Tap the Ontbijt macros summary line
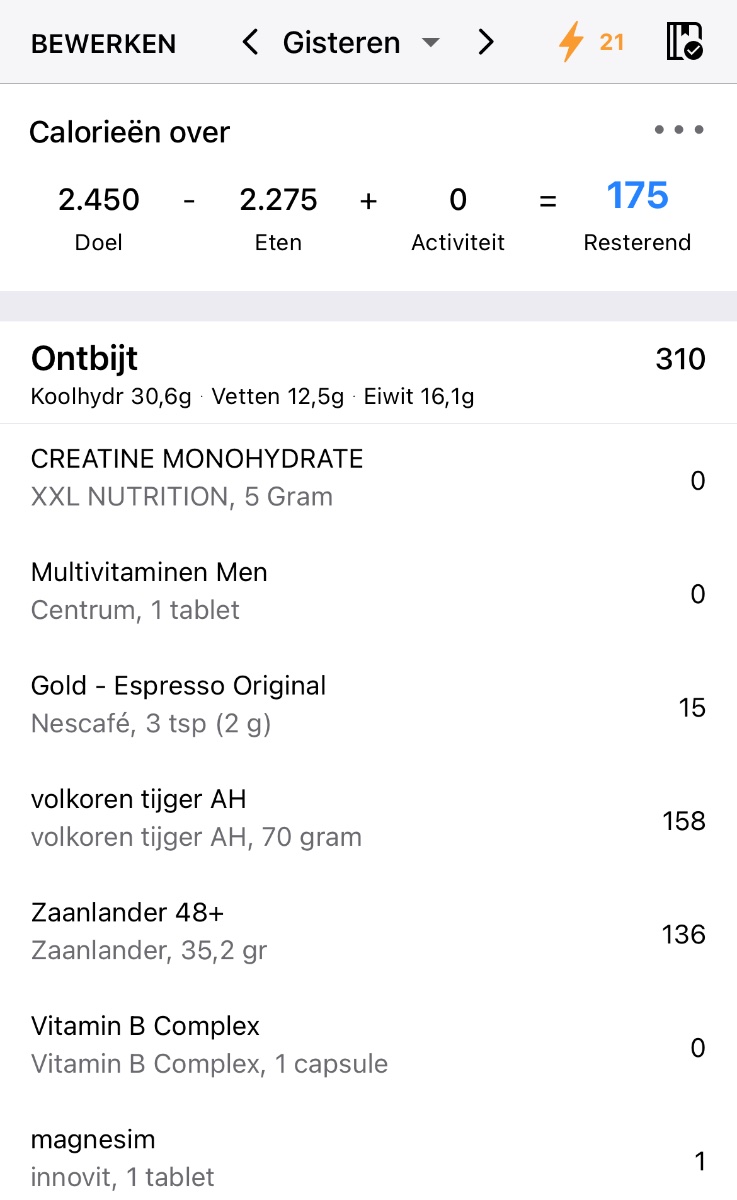The image size is (737, 1200). click(x=252, y=397)
